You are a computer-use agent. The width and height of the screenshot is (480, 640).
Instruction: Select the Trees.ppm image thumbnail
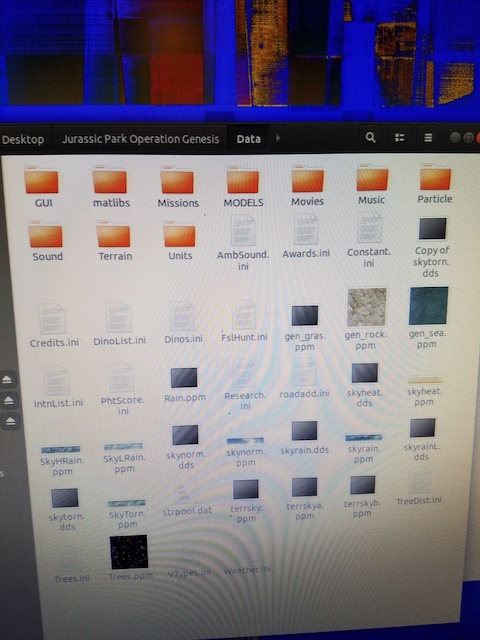coord(129,552)
